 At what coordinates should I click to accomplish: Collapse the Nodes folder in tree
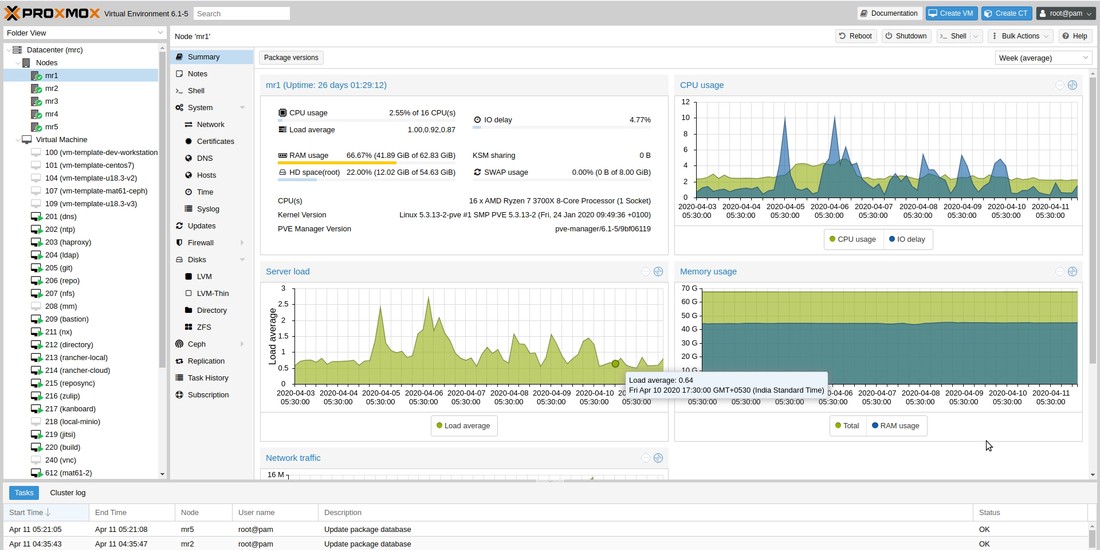click(x=18, y=63)
